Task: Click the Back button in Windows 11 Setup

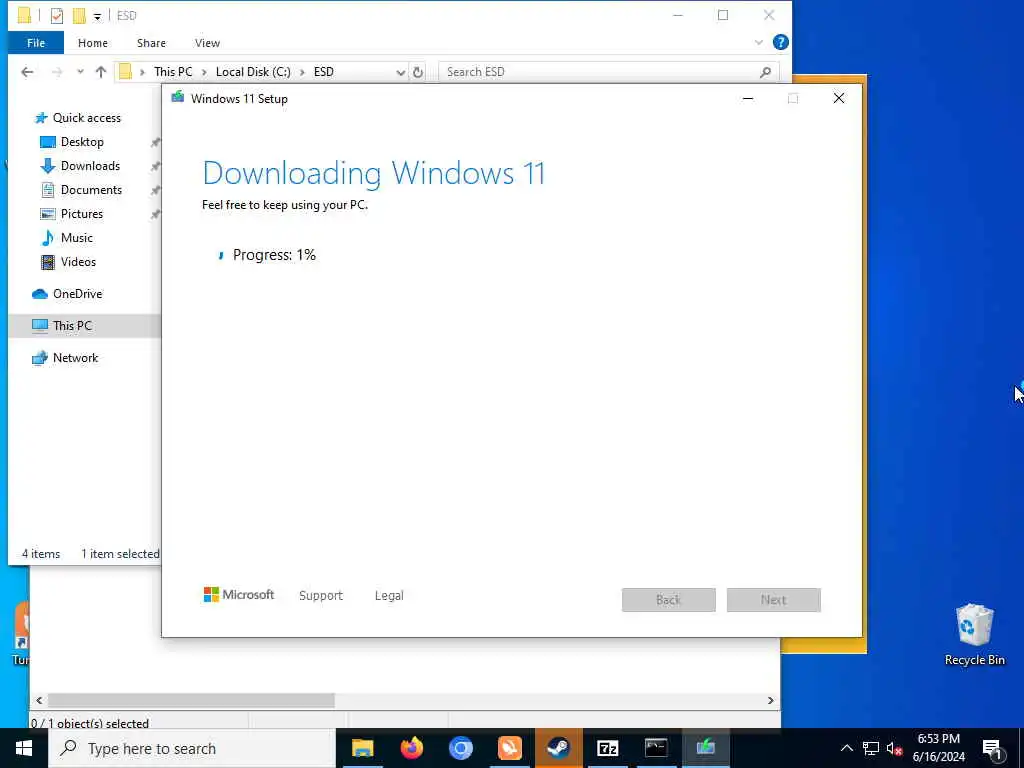Action: pyautogui.click(x=669, y=600)
